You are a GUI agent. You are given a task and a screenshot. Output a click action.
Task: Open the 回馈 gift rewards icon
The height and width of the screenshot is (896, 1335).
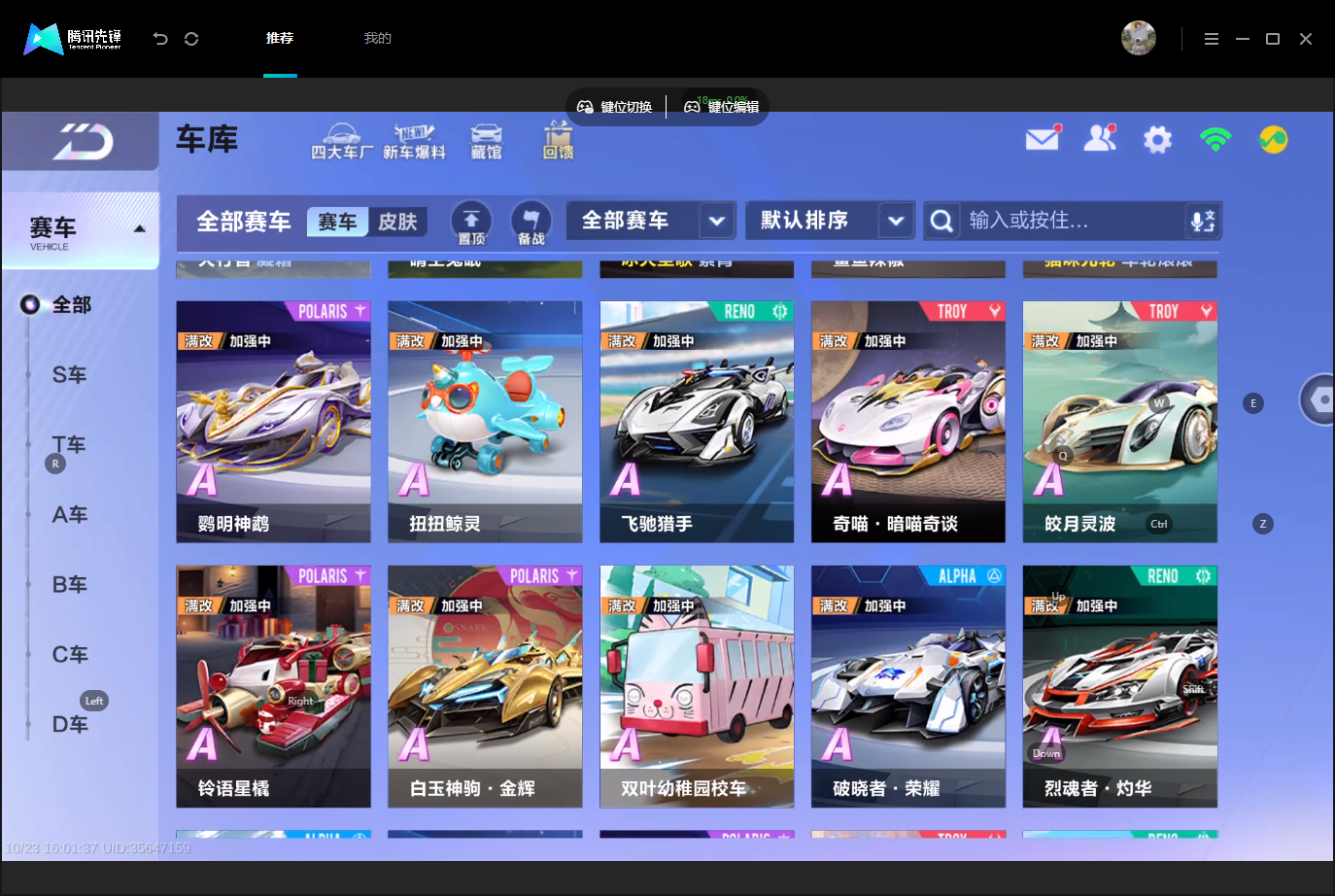coord(558,141)
